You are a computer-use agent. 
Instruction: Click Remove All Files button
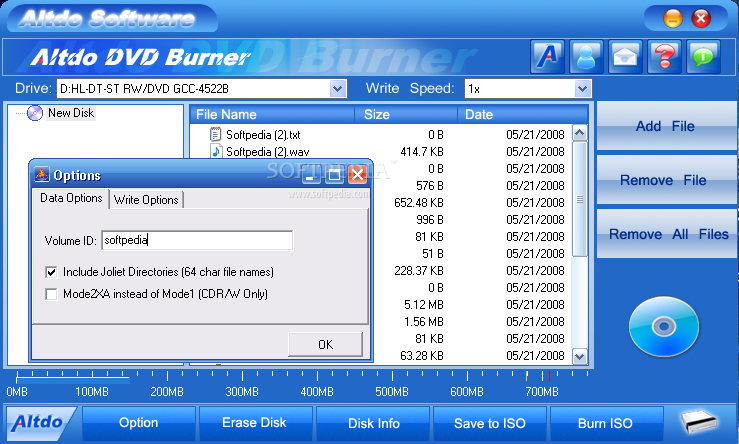[x=666, y=234]
